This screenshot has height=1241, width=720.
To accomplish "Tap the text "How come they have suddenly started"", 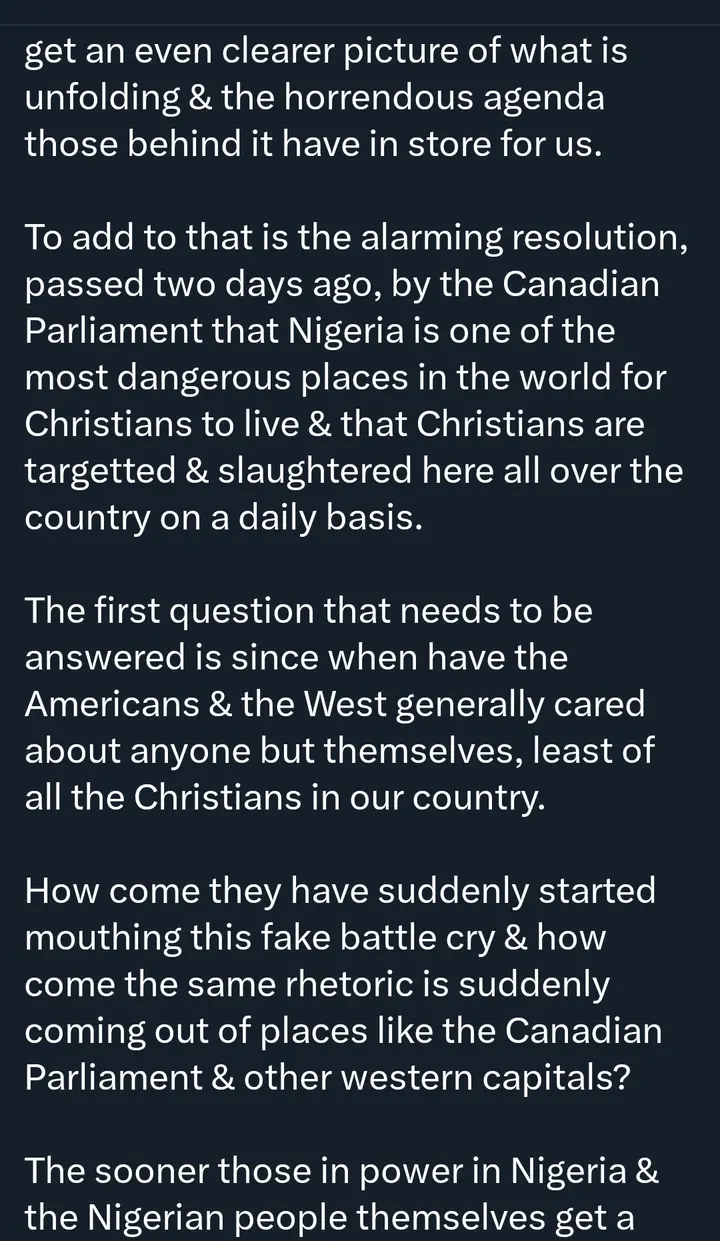I will click(339, 889).
